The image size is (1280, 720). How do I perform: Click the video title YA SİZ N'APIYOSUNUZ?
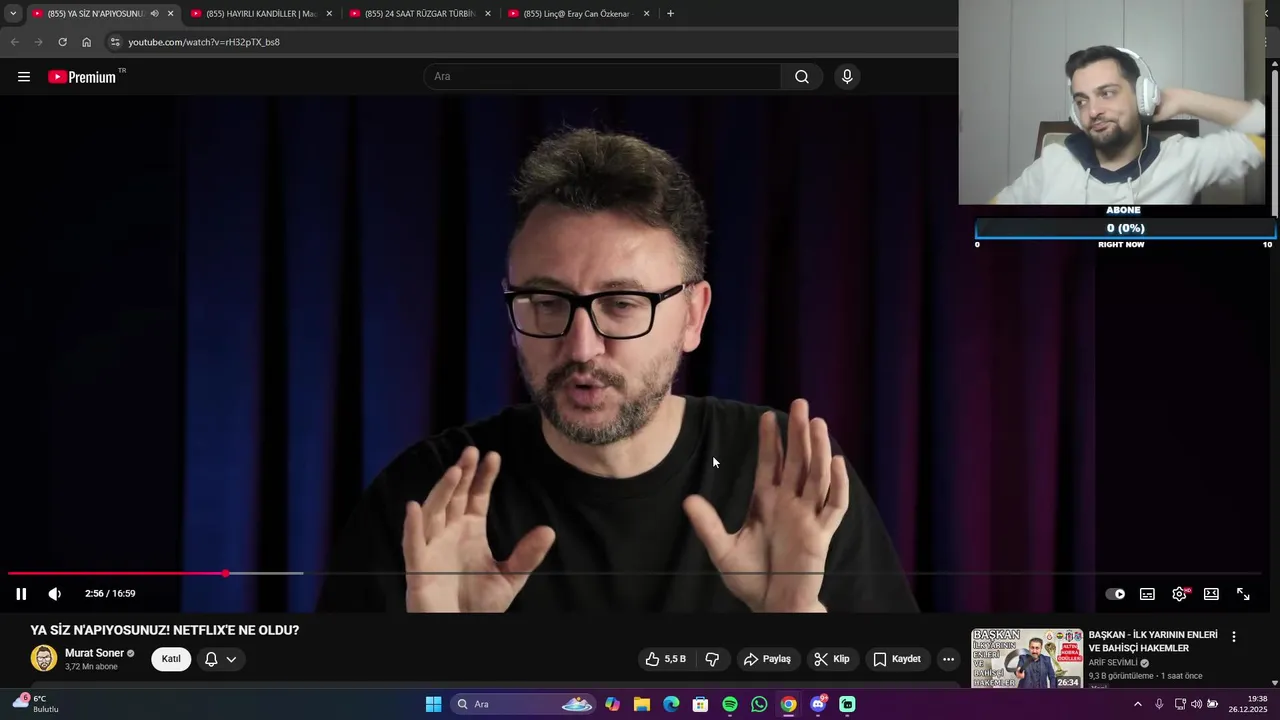[x=165, y=630]
